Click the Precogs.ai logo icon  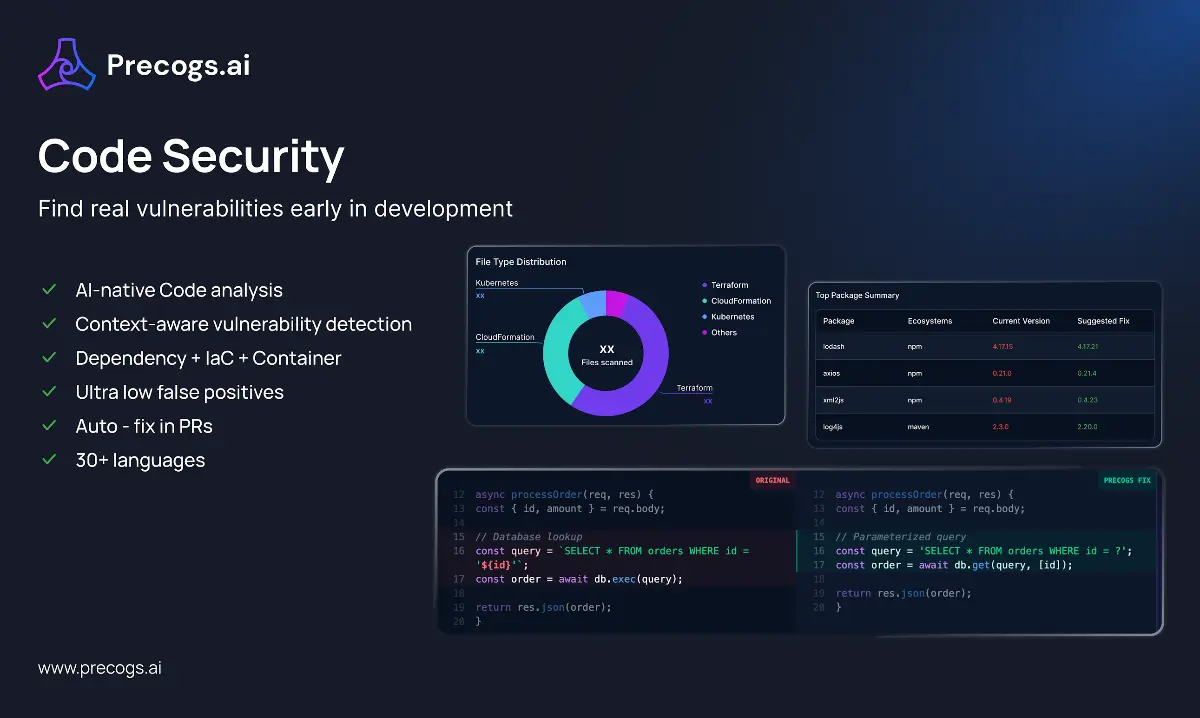[x=66, y=63]
